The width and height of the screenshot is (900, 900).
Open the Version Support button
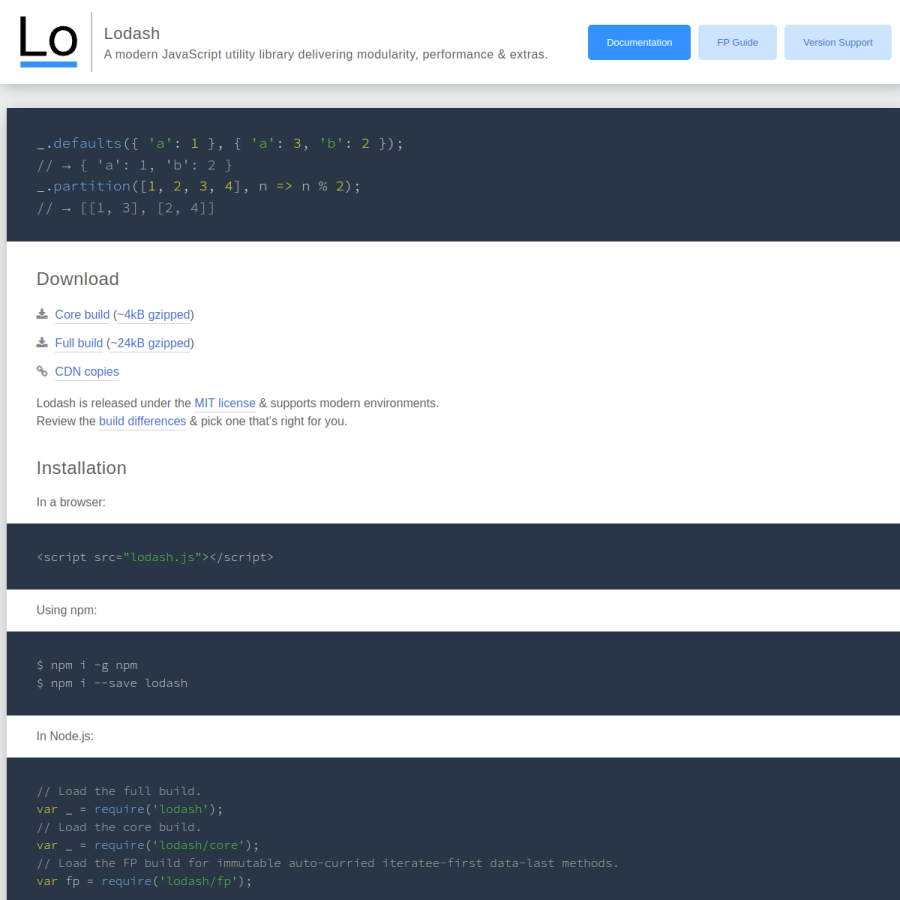coord(837,42)
